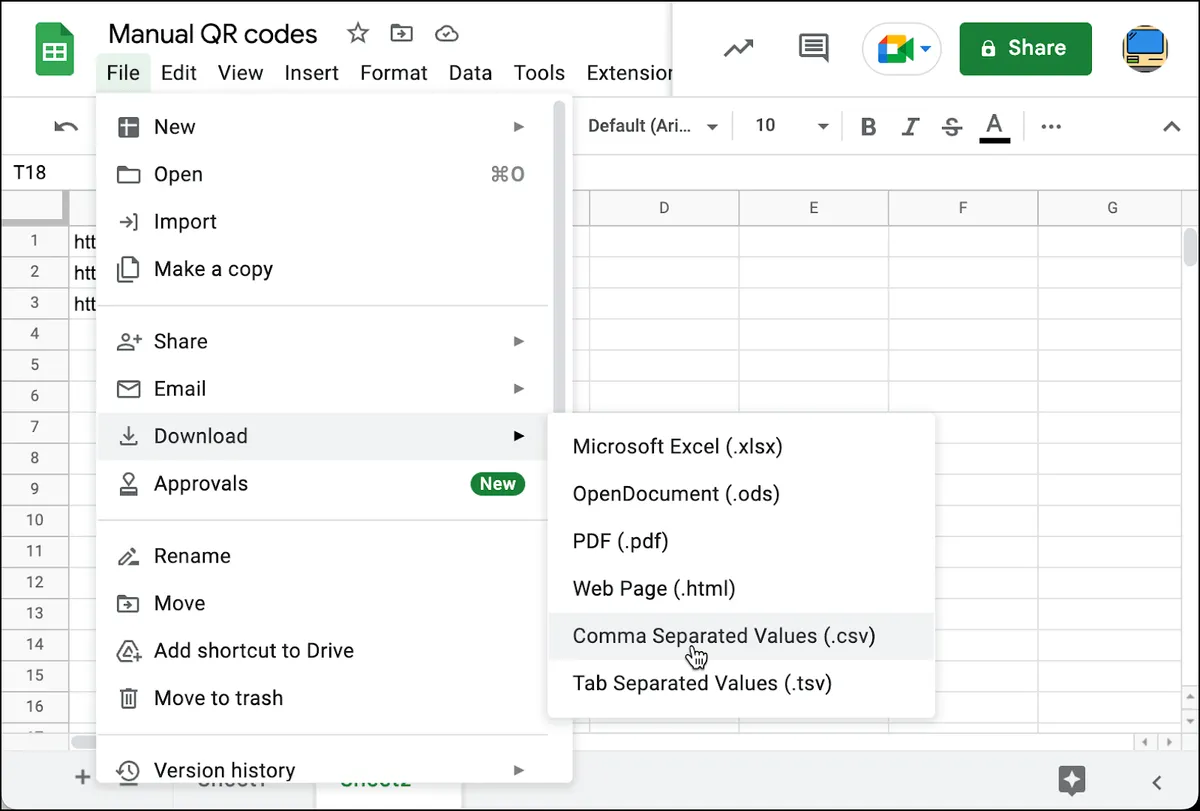
Task: Download as Microsoft Excel (.xlsx)
Action: (x=741, y=446)
